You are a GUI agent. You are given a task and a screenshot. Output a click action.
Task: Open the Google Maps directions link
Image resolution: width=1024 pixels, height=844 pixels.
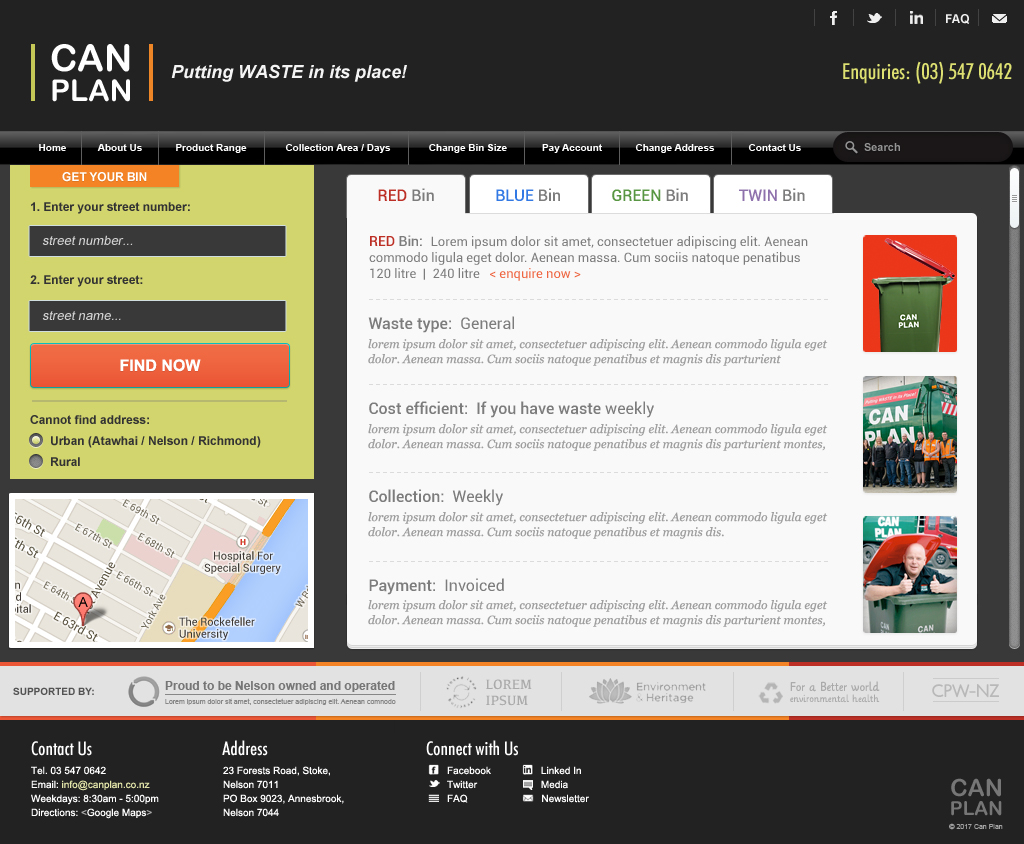tap(116, 813)
